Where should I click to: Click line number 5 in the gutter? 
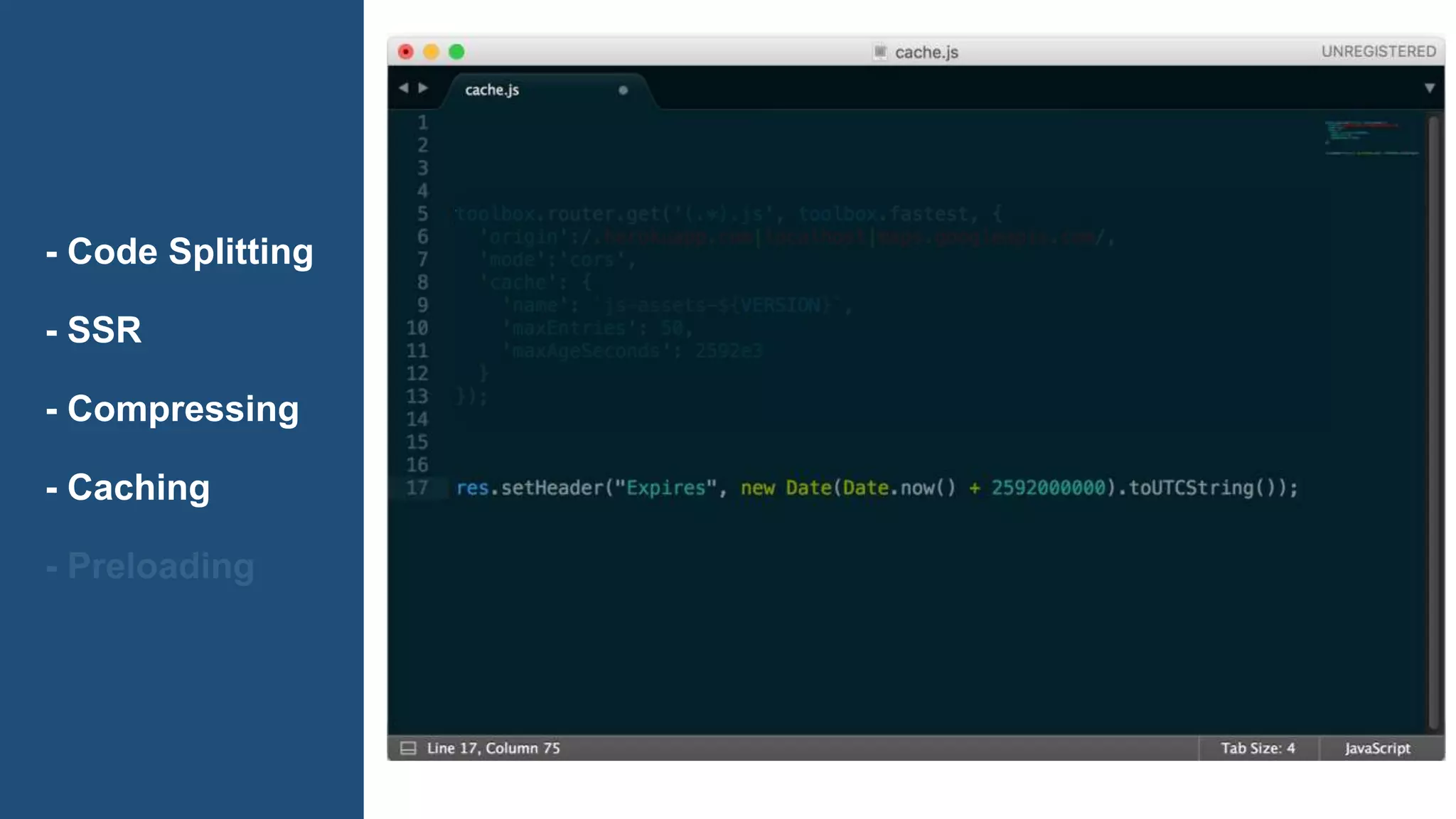tap(422, 213)
